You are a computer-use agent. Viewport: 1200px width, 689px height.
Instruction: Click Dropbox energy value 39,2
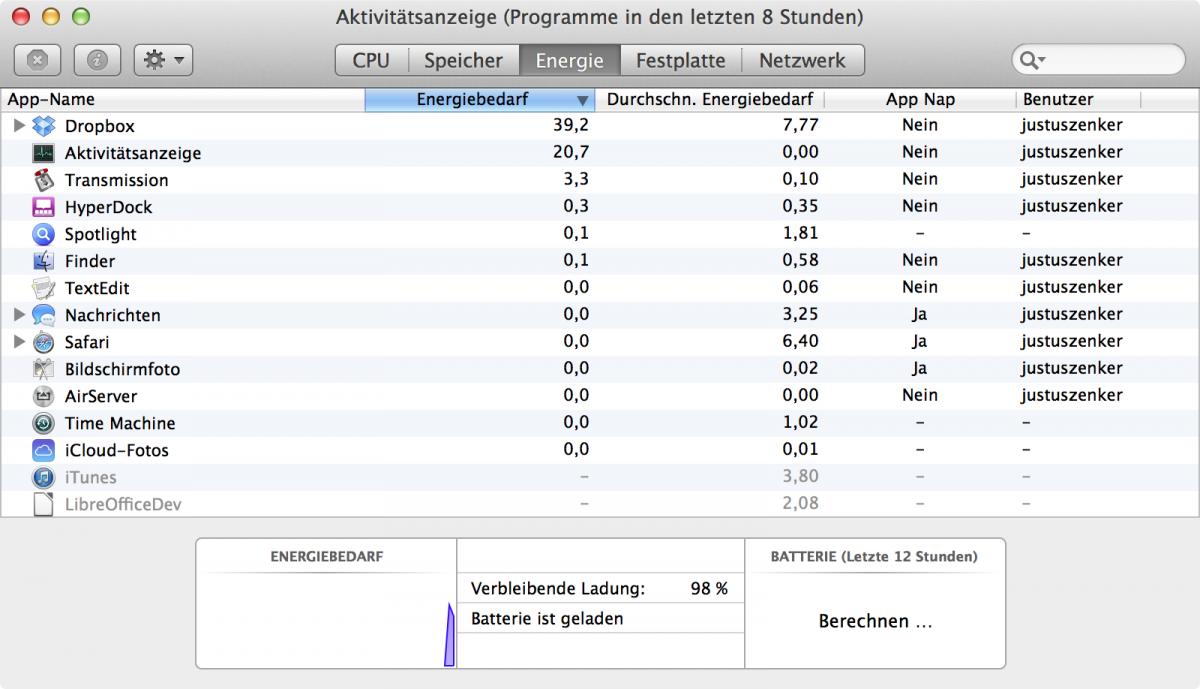pyautogui.click(x=571, y=125)
